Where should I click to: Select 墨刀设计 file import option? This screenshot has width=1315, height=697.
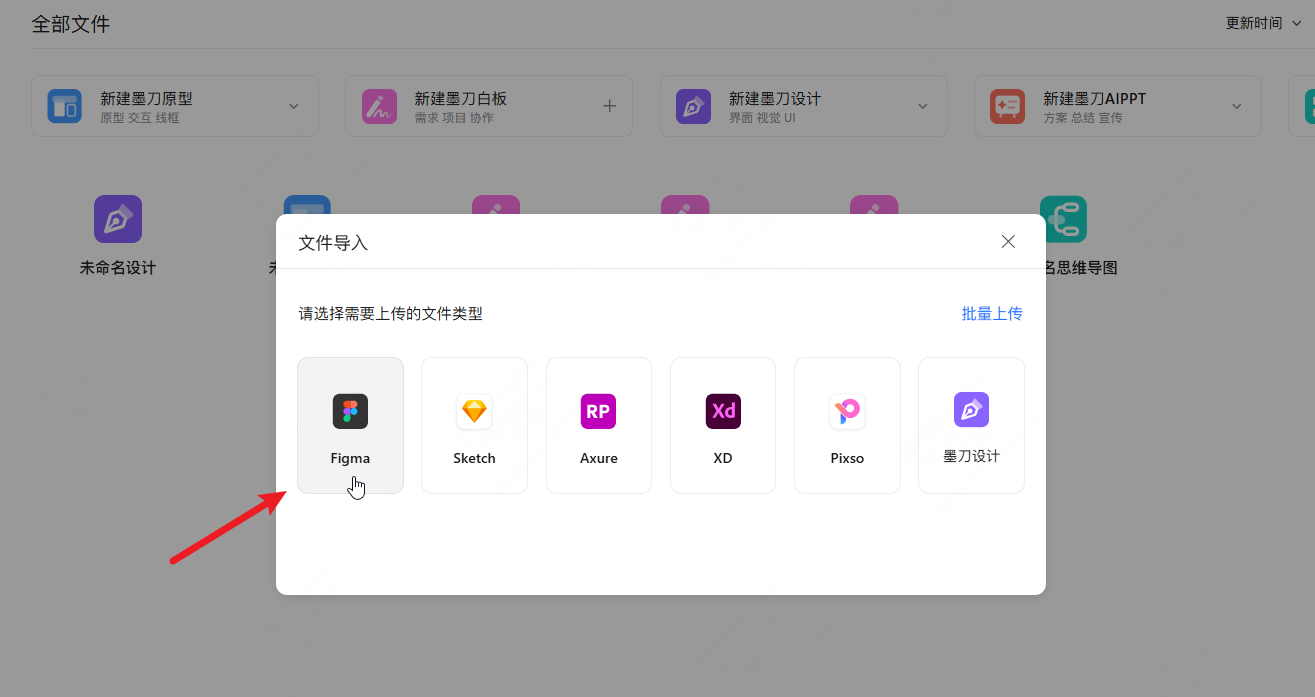coord(970,424)
